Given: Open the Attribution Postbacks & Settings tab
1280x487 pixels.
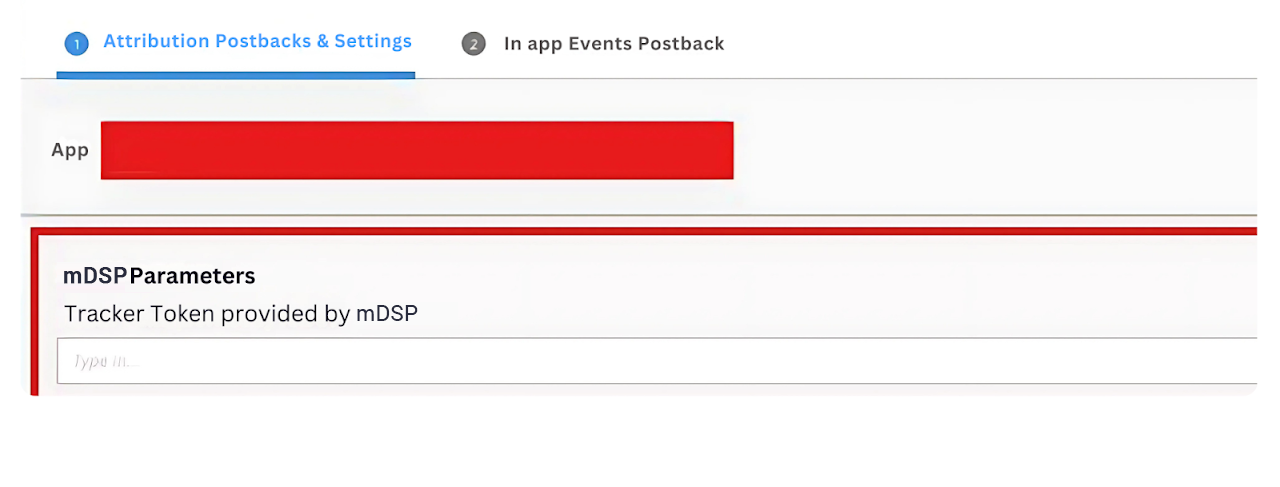Looking at the screenshot, I should click(x=257, y=42).
